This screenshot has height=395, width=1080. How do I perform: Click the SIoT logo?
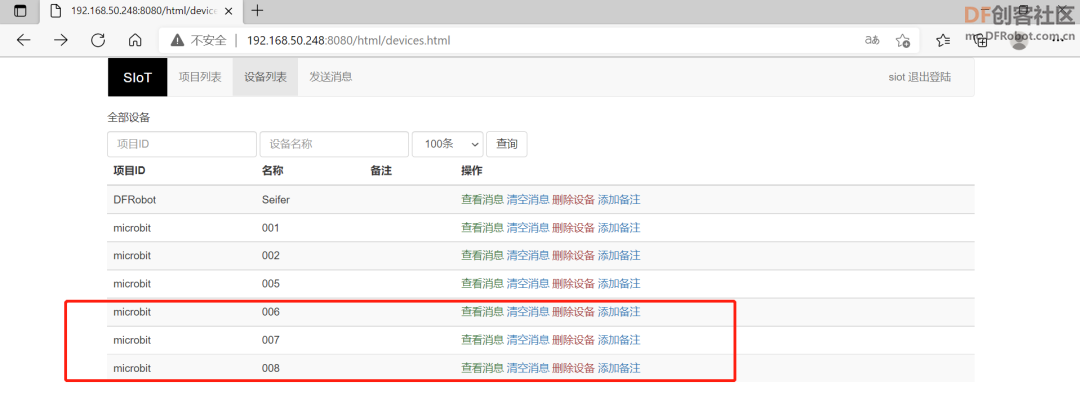click(138, 77)
